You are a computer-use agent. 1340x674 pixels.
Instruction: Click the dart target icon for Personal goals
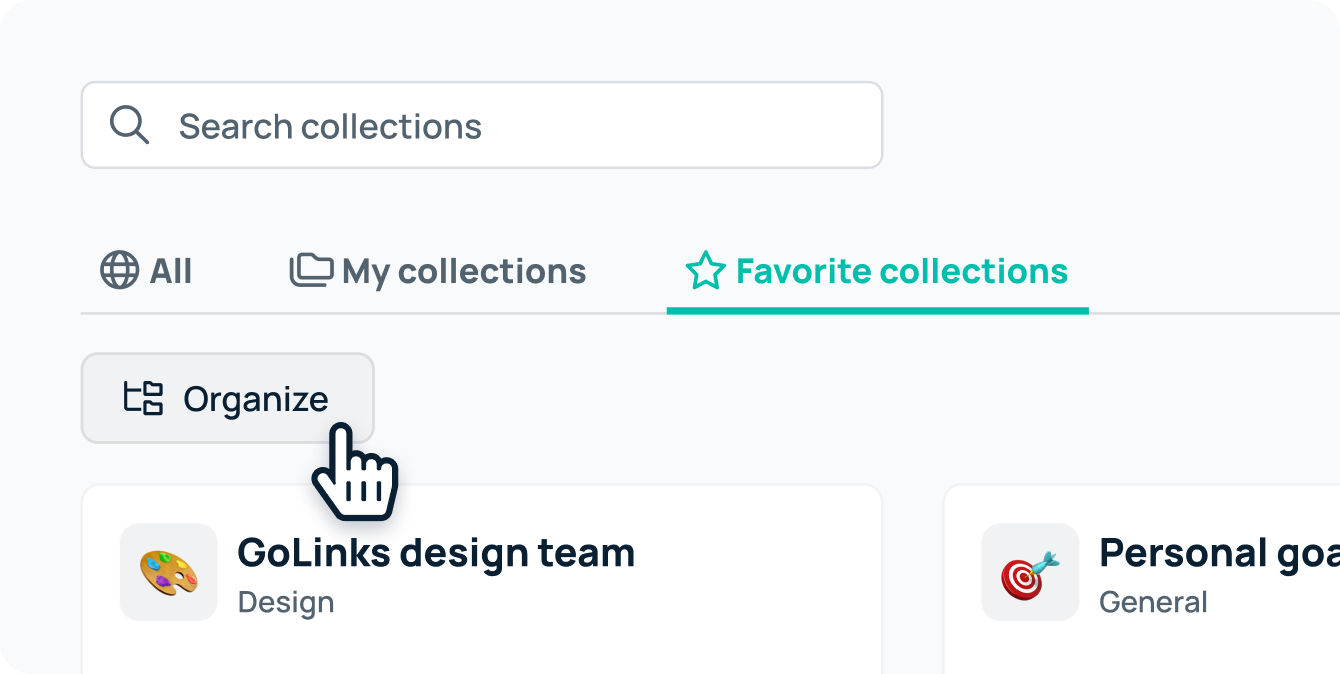(x=1030, y=571)
